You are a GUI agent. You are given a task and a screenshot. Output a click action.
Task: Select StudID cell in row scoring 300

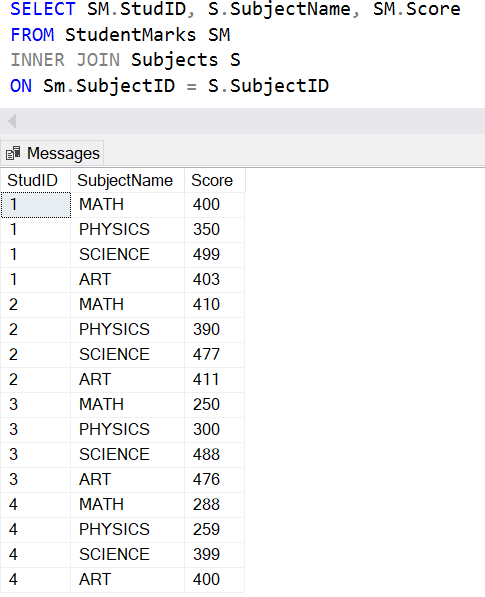[35, 430]
